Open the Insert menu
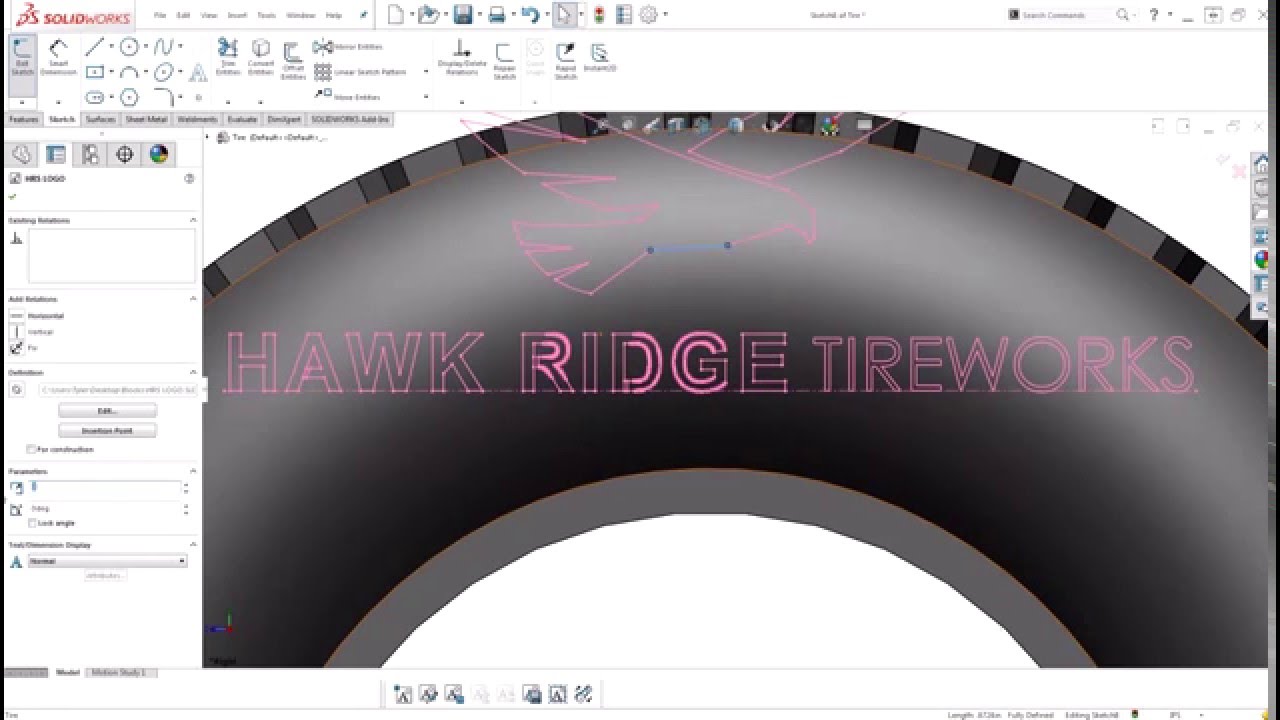Image resolution: width=1280 pixels, height=720 pixels. tap(237, 15)
